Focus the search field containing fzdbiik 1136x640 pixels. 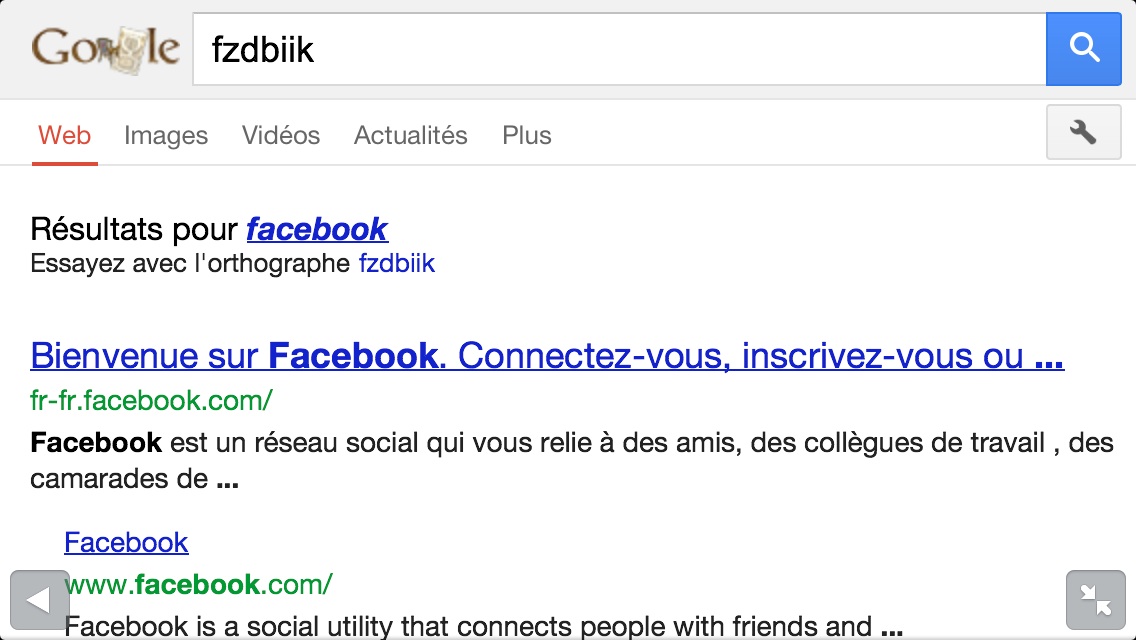point(618,49)
